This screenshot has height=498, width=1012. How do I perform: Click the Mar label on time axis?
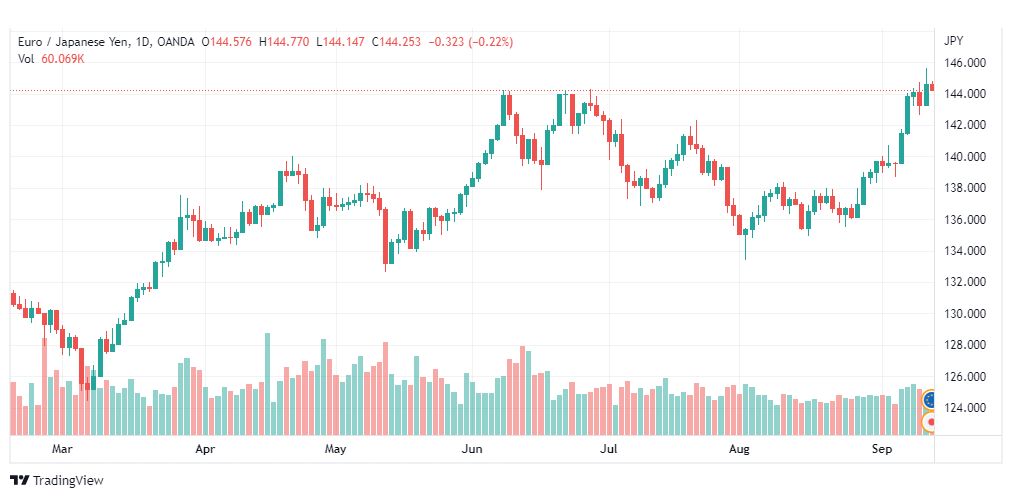tap(62, 449)
